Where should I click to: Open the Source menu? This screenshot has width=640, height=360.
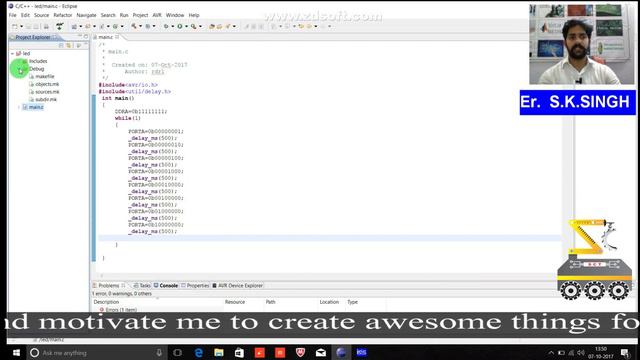tap(41, 15)
